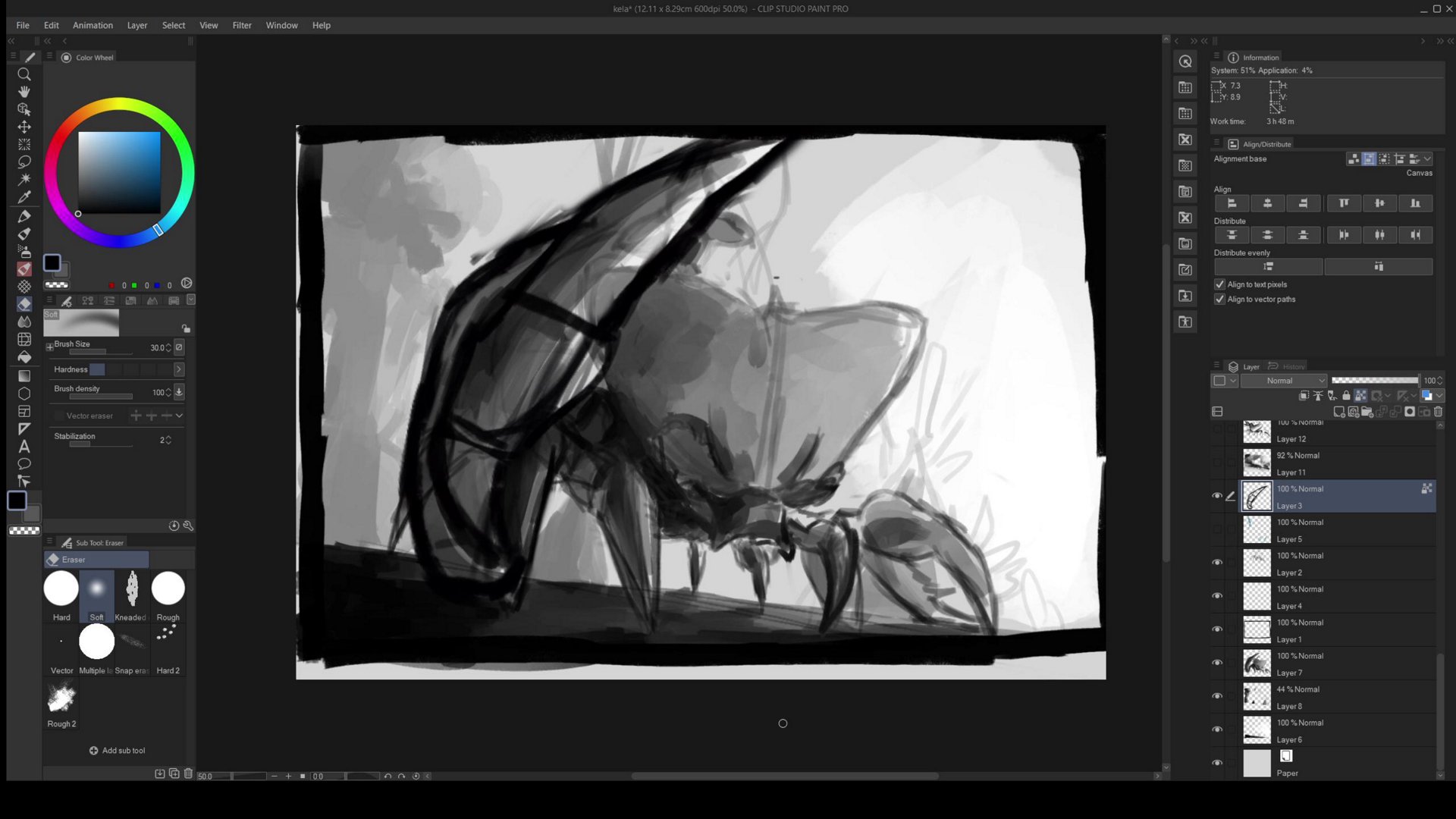Select the Hand move tool

click(x=24, y=92)
